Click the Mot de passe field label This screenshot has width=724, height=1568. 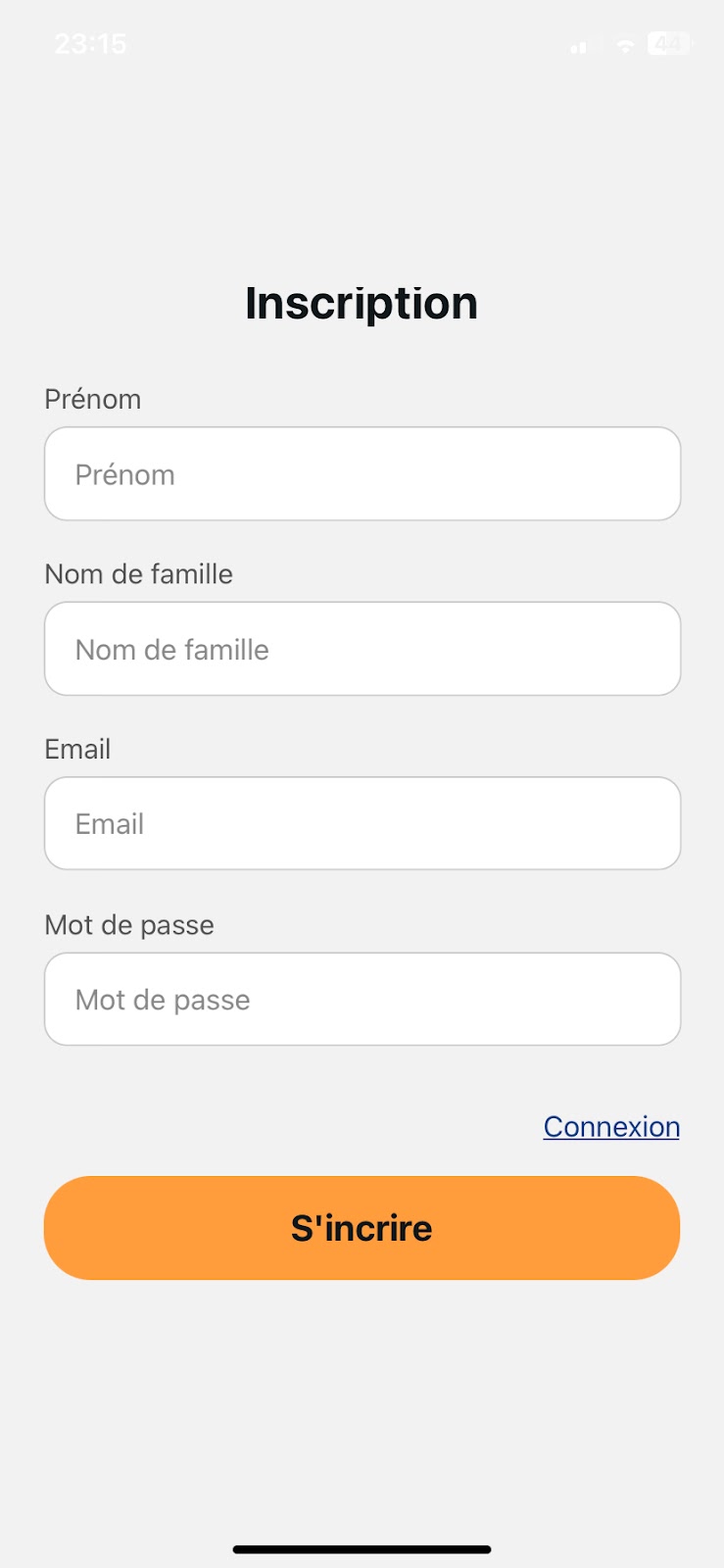pyautogui.click(x=129, y=925)
